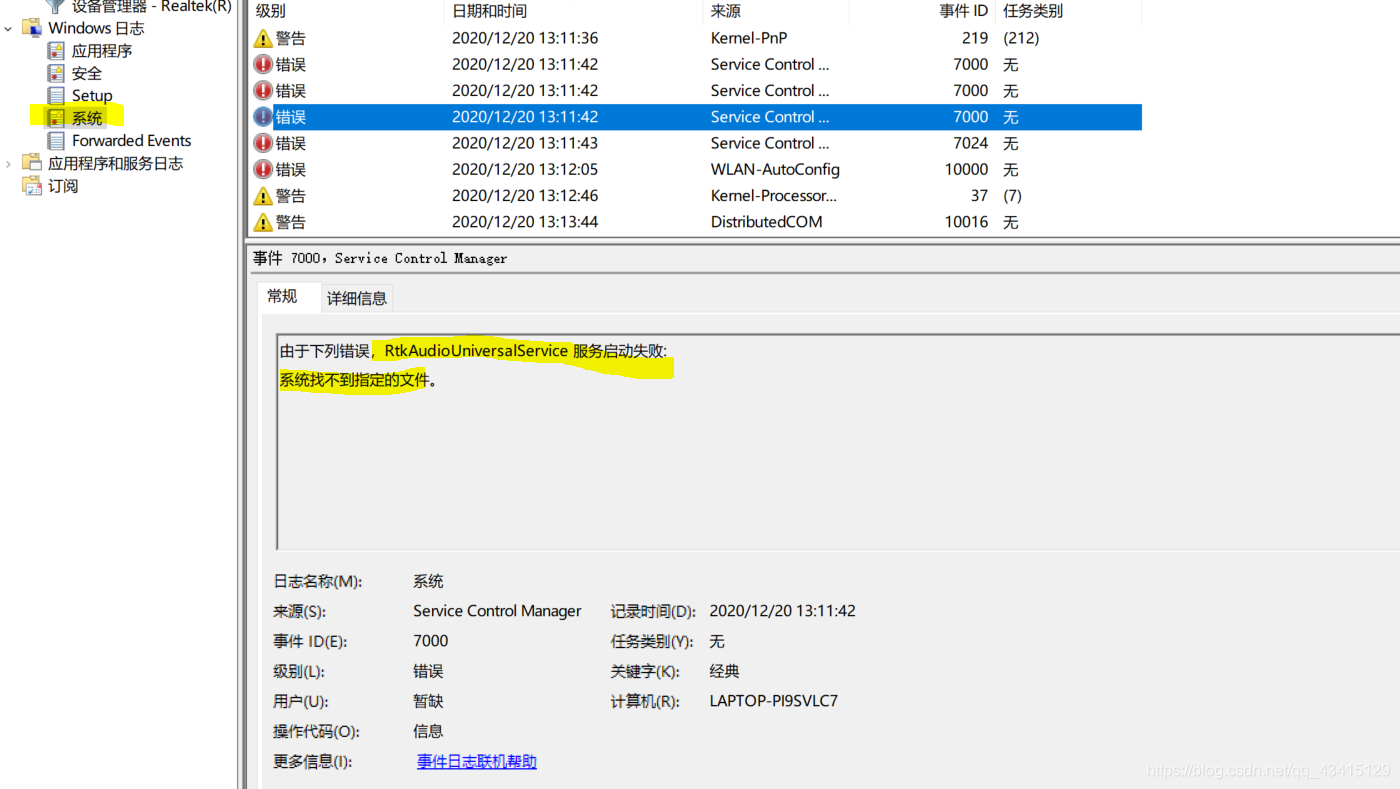Viewport: 1400px width, 789px height.
Task: Open the 应用程序 log icon
Action: coord(56,50)
